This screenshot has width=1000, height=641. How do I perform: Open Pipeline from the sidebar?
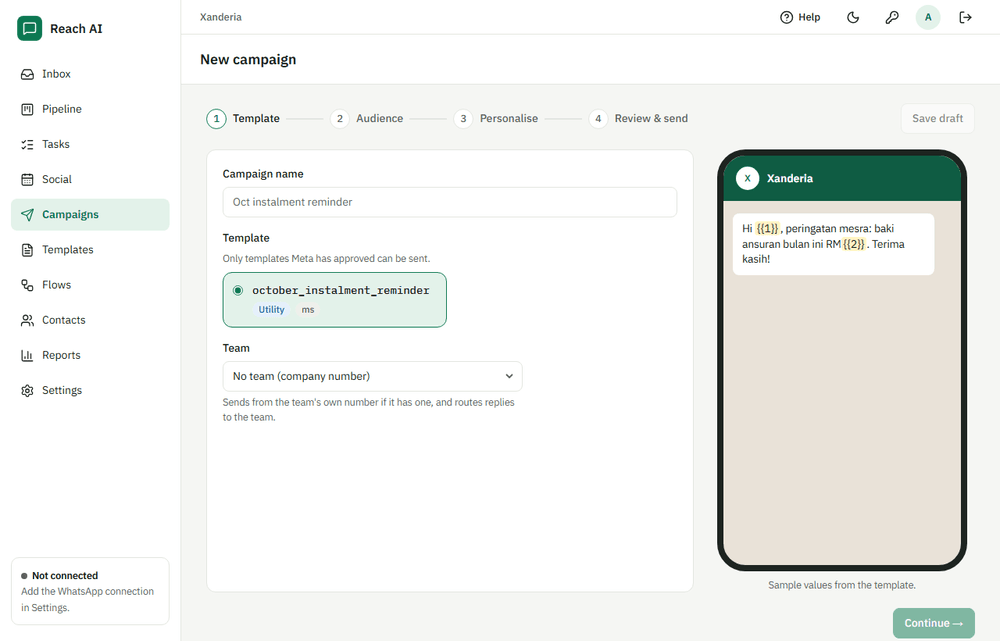pos(90,109)
